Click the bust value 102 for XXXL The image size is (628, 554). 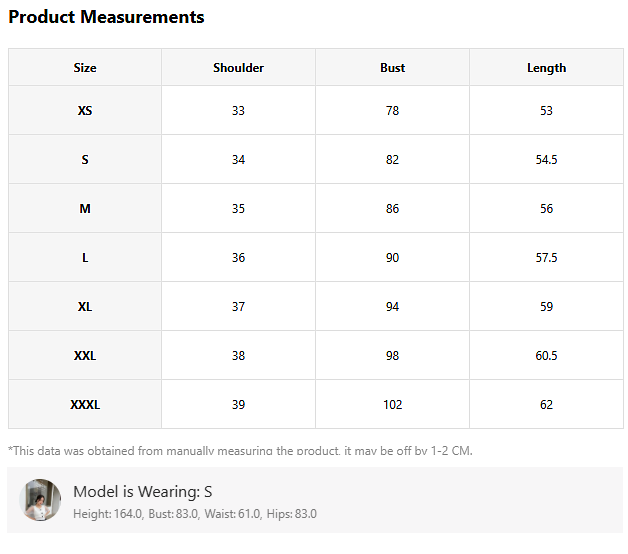point(392,405)
